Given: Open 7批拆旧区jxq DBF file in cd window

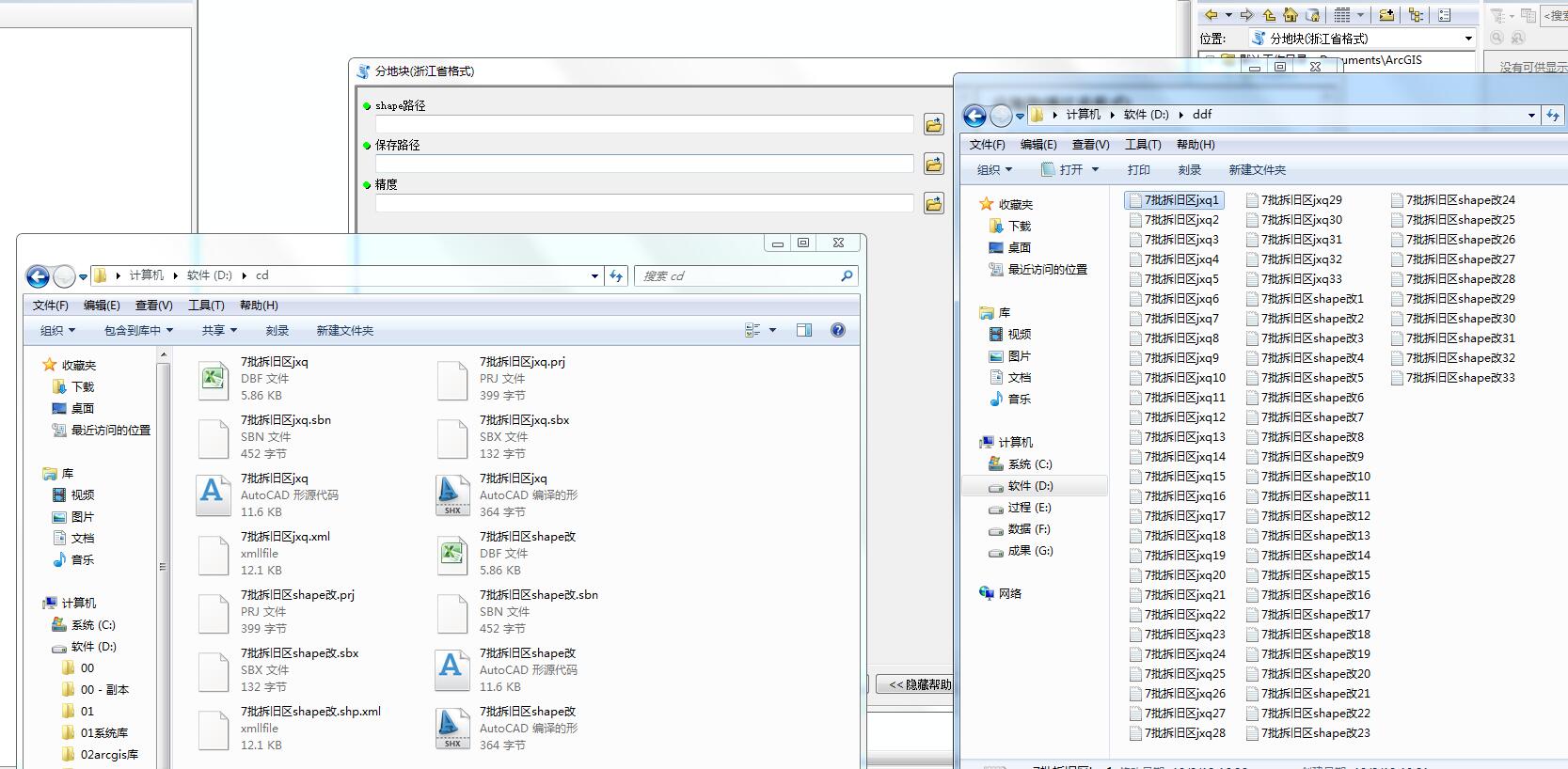Looking at the screenshot, I should point(214,379).
